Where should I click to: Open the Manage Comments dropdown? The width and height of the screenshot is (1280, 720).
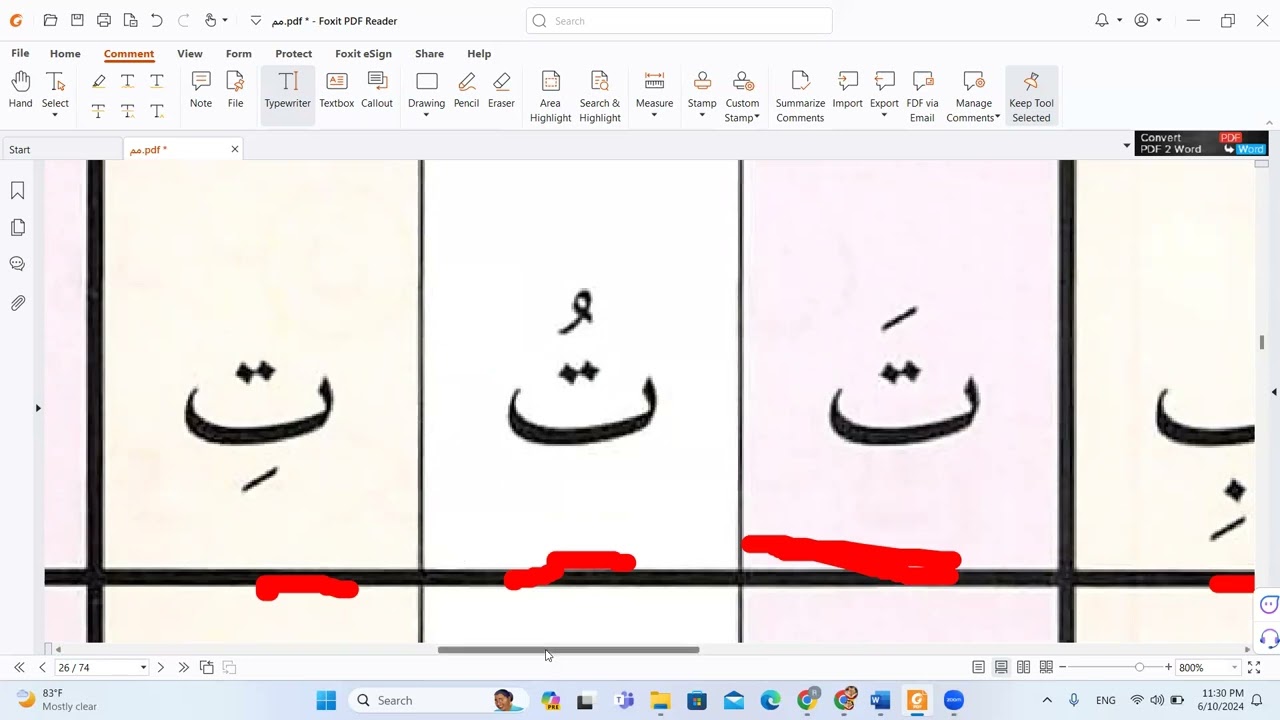coord(997,118)
